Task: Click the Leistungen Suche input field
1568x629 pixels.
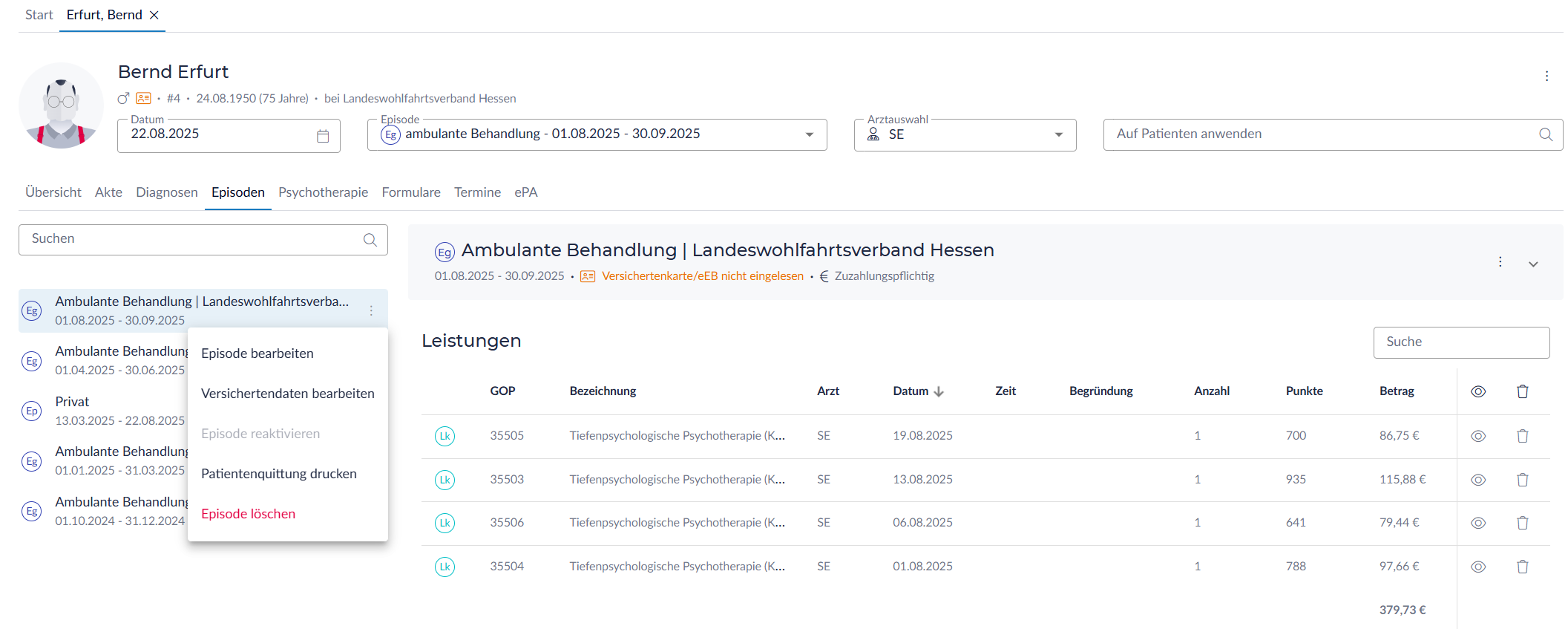Action: [1460, 342]
